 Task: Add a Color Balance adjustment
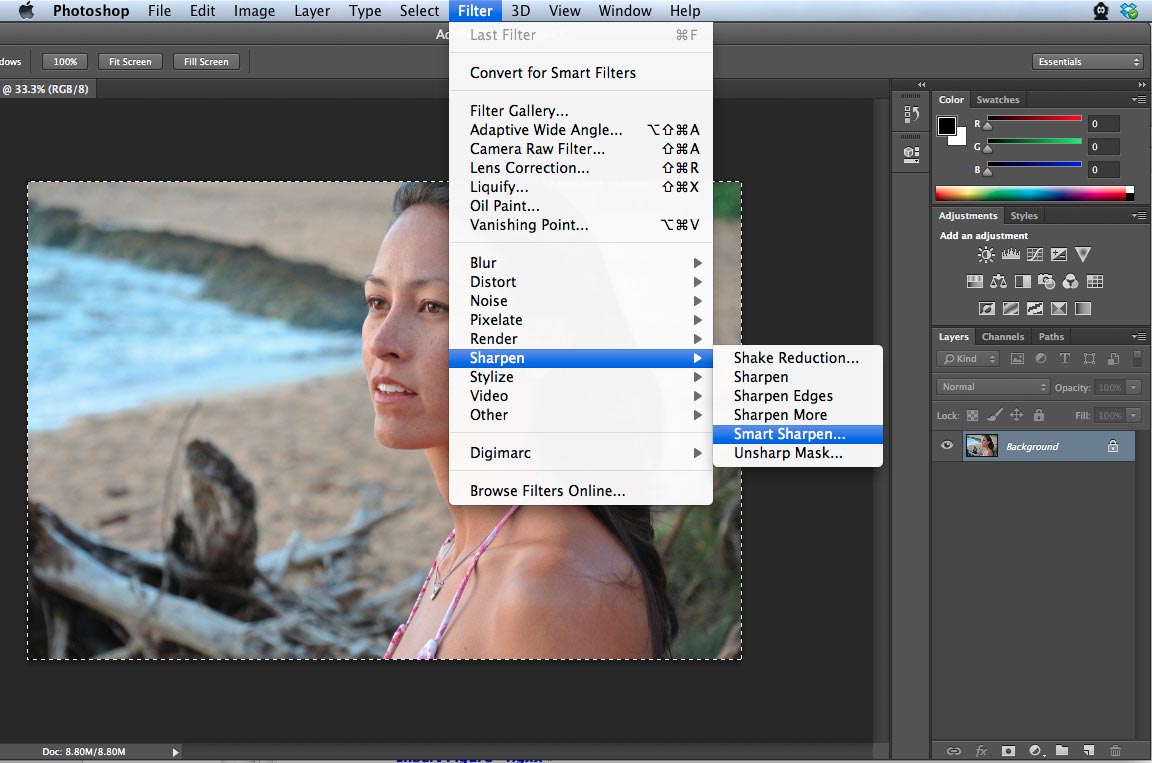tap(998, 282)
